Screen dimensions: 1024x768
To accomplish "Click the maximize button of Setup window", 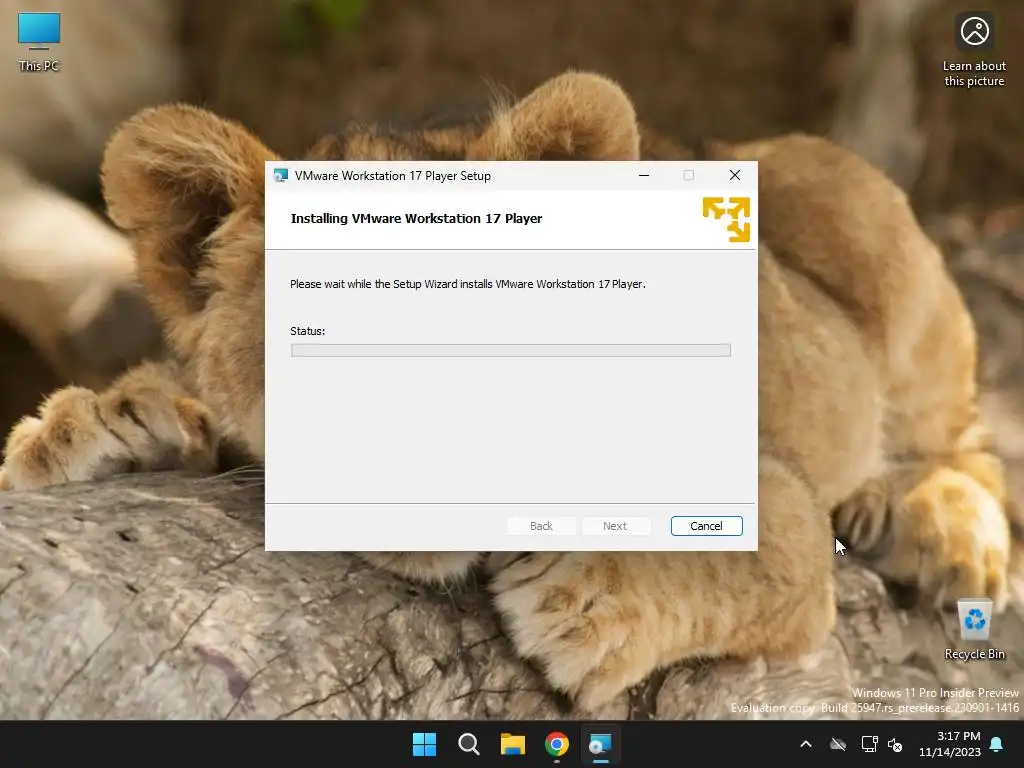I will coord(688,175).
